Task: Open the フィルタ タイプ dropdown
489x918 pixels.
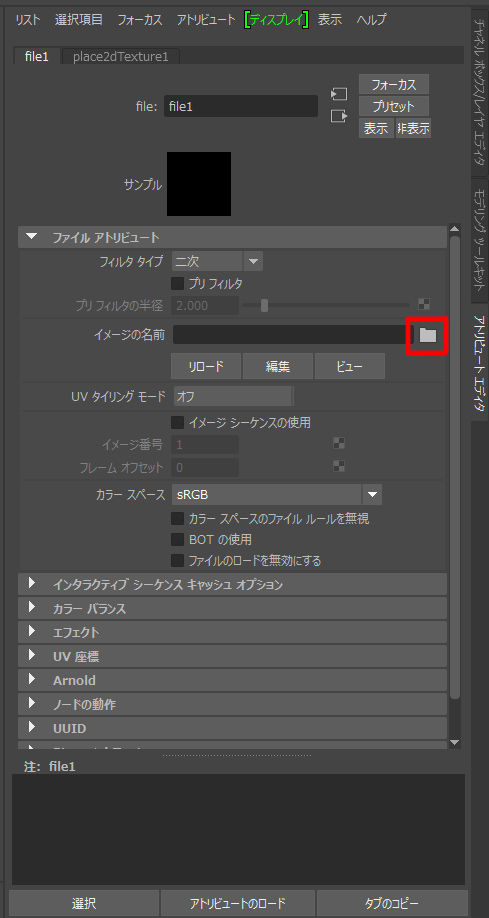Action: pos(217,261)
